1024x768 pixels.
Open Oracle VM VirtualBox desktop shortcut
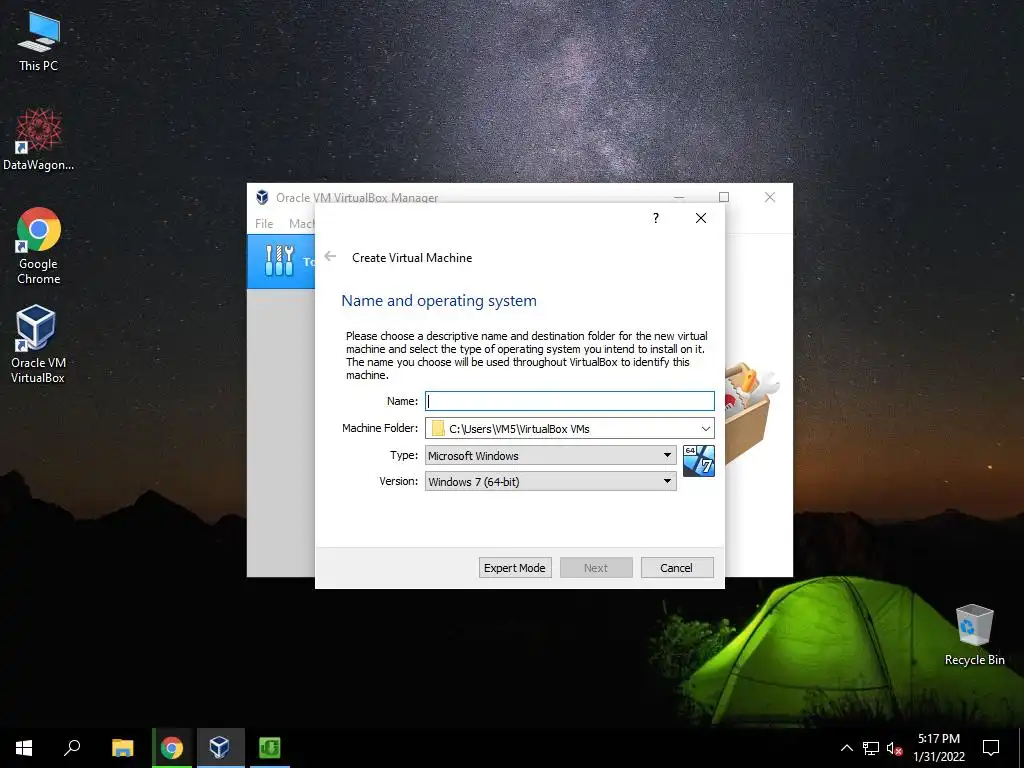pos(38,344)
